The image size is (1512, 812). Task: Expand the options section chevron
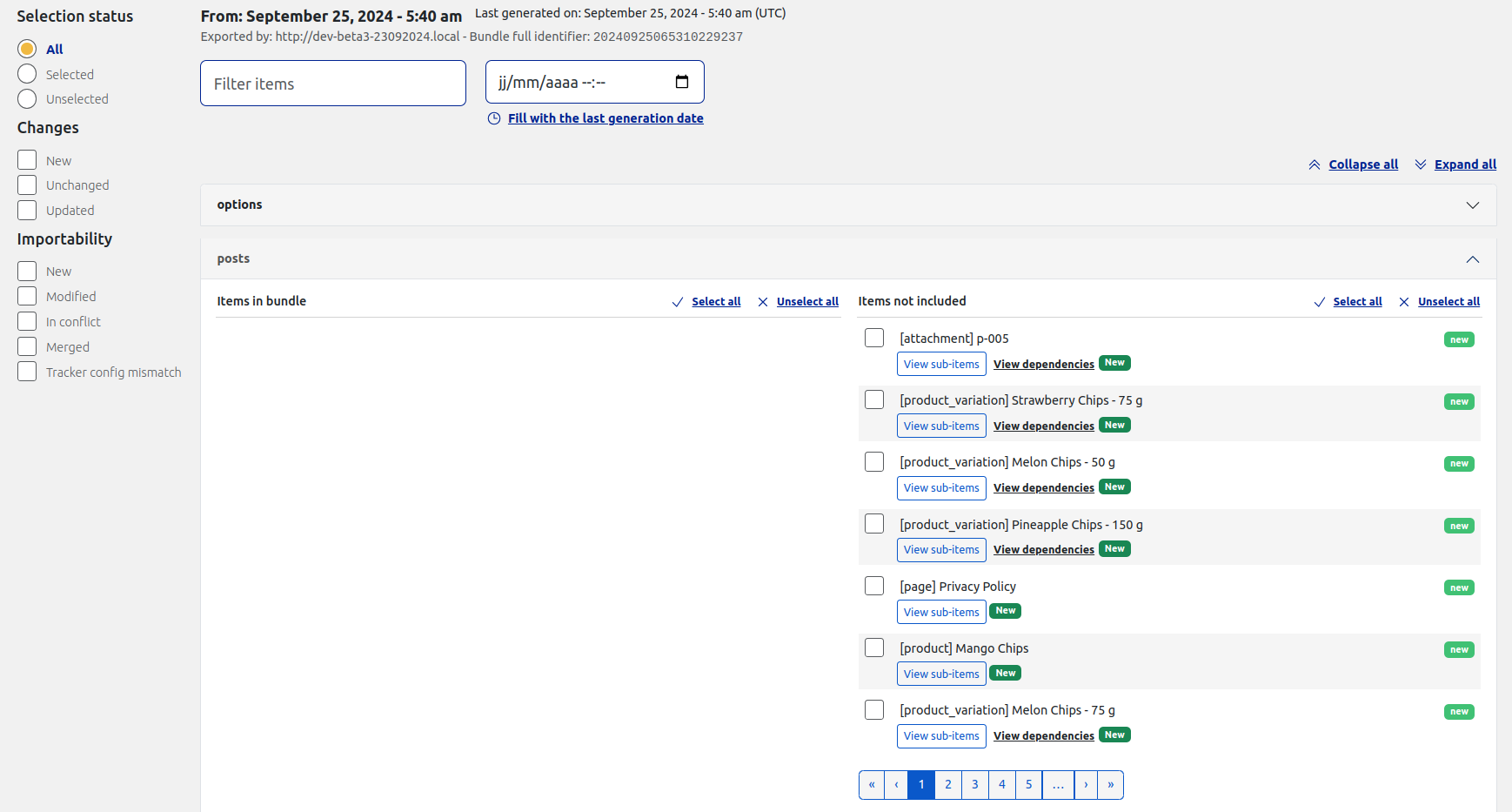pyautogui.click(x=1472, y=205)
